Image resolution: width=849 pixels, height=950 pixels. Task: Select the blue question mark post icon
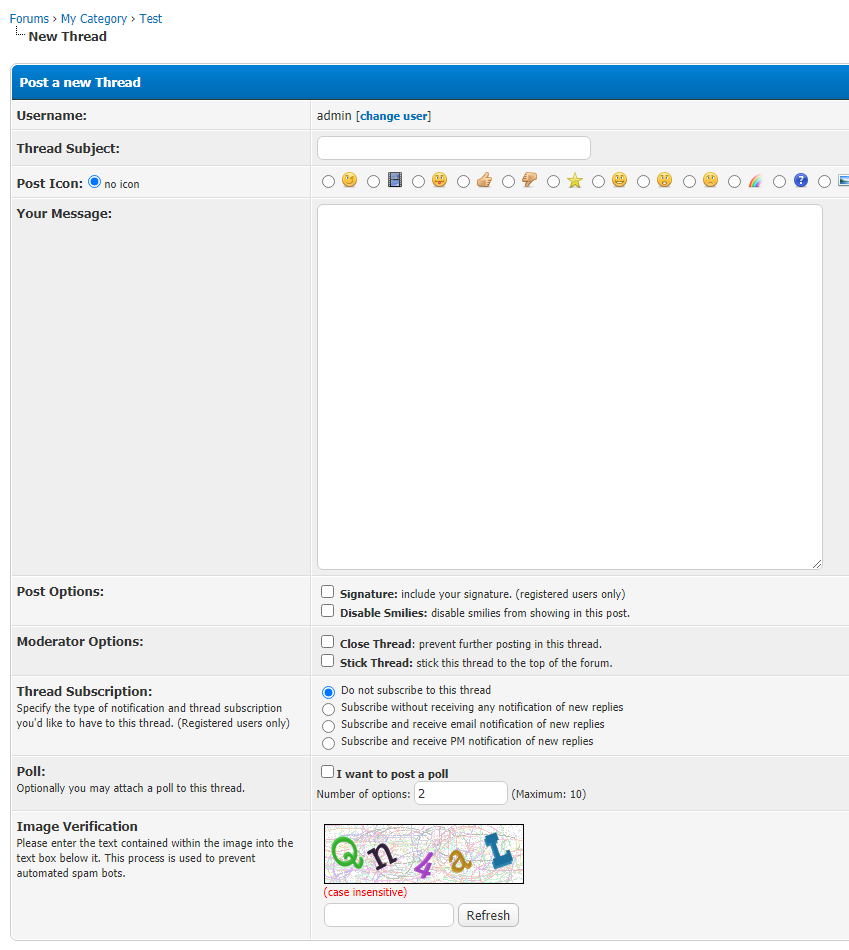pos(779,182)
